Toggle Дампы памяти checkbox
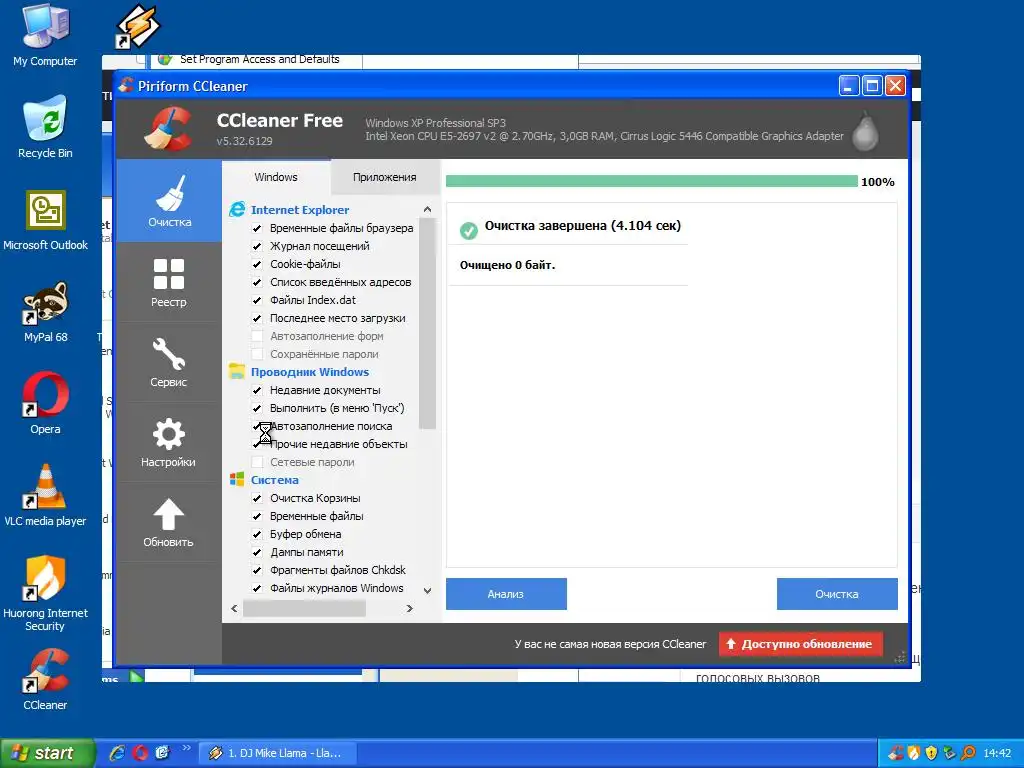This screenshot has height=768, width=1024. pos(257,552)
